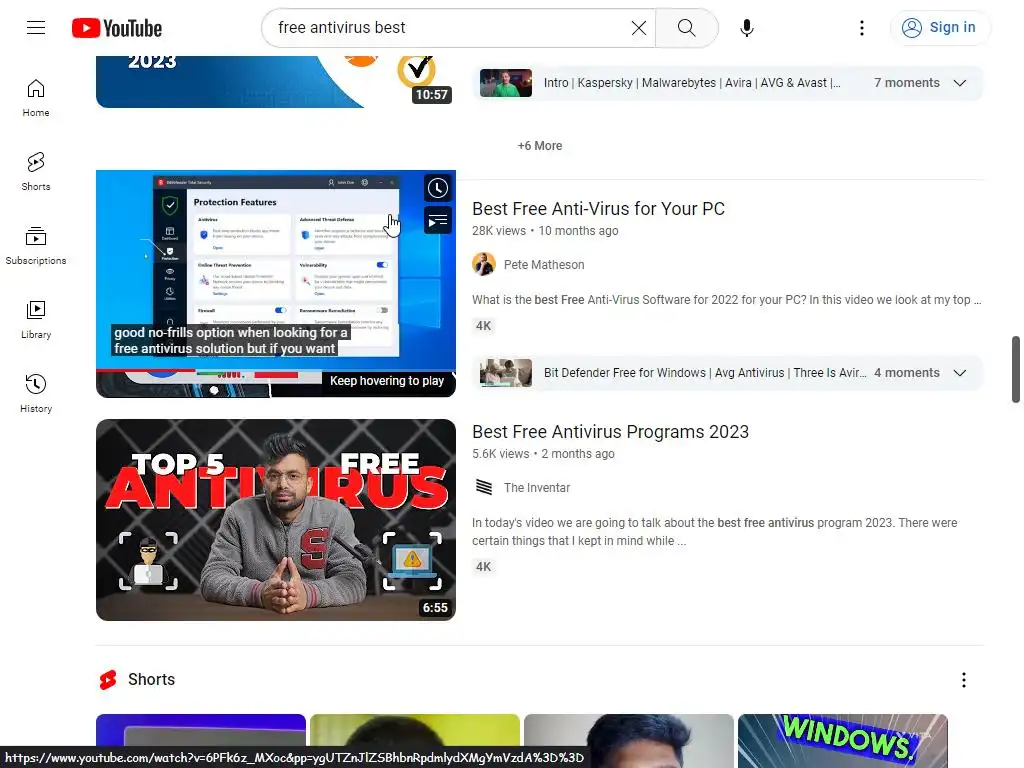Viewport: 1024px width, 768px height.
Task: Open History in the sidebar
Action: pos(36,394)
